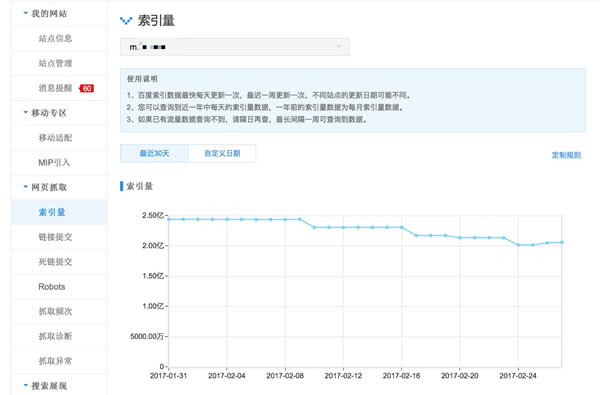The image size is (600, 395).
Task: Collapse the 移动专区 section arrow
Action: tap(26, 113)
